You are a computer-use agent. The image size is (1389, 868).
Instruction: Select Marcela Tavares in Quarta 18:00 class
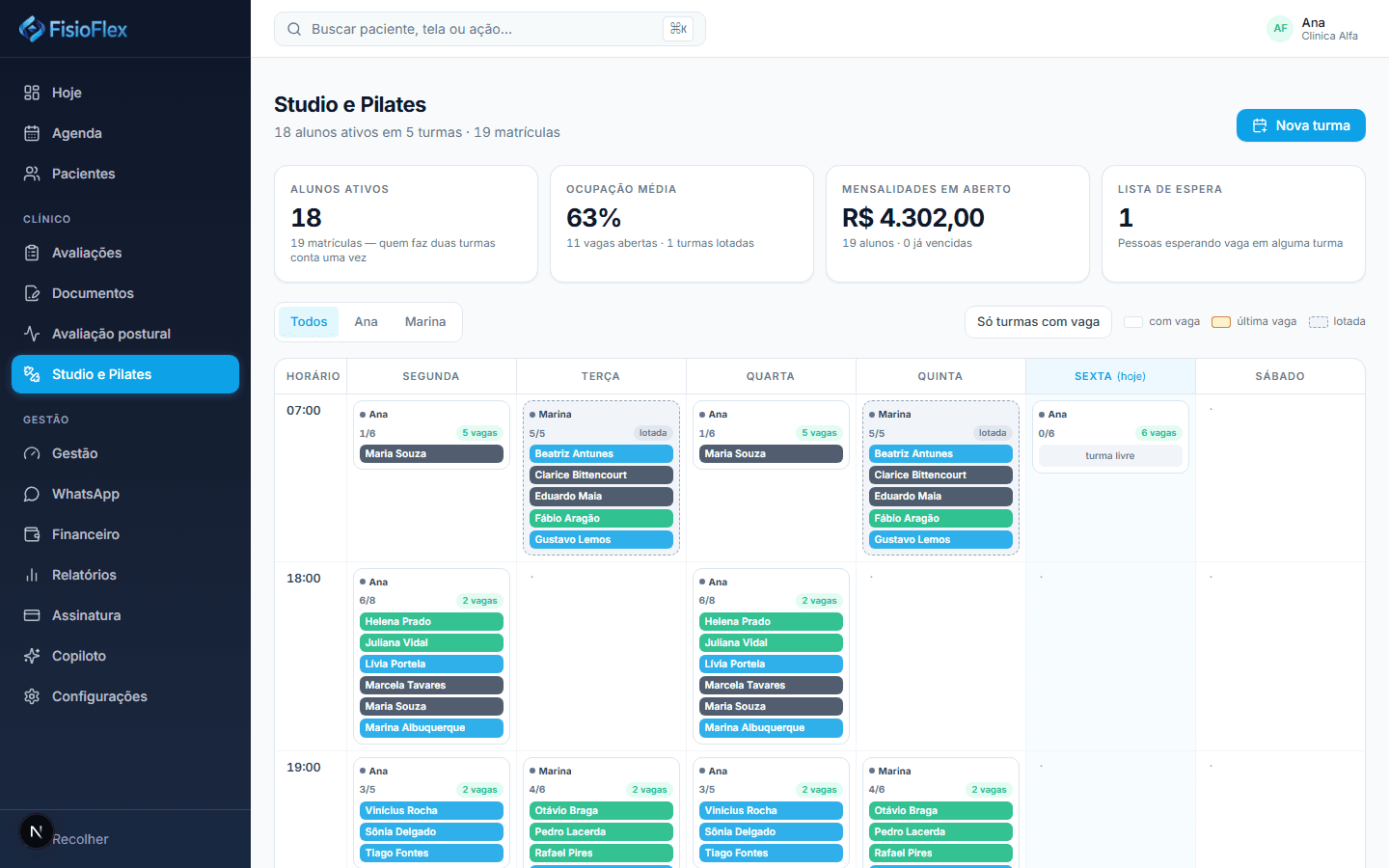pos(771,686)
